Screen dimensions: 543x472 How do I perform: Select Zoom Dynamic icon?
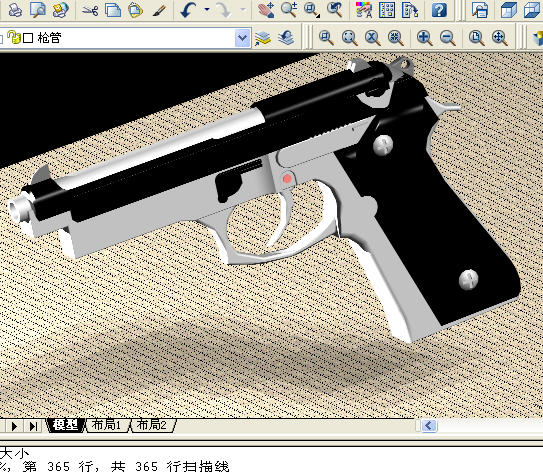click(x=349, y=38)
